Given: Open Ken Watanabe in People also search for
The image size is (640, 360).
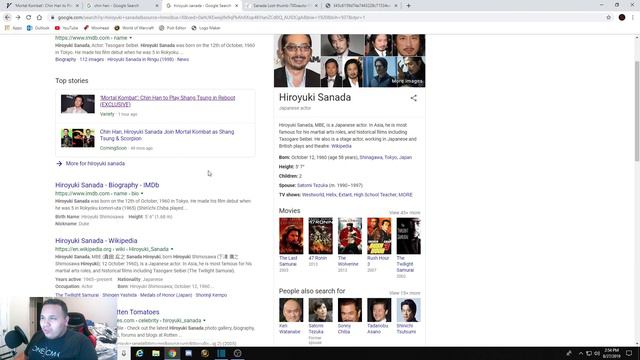Looking at the screenshot, I should [291, 310].
